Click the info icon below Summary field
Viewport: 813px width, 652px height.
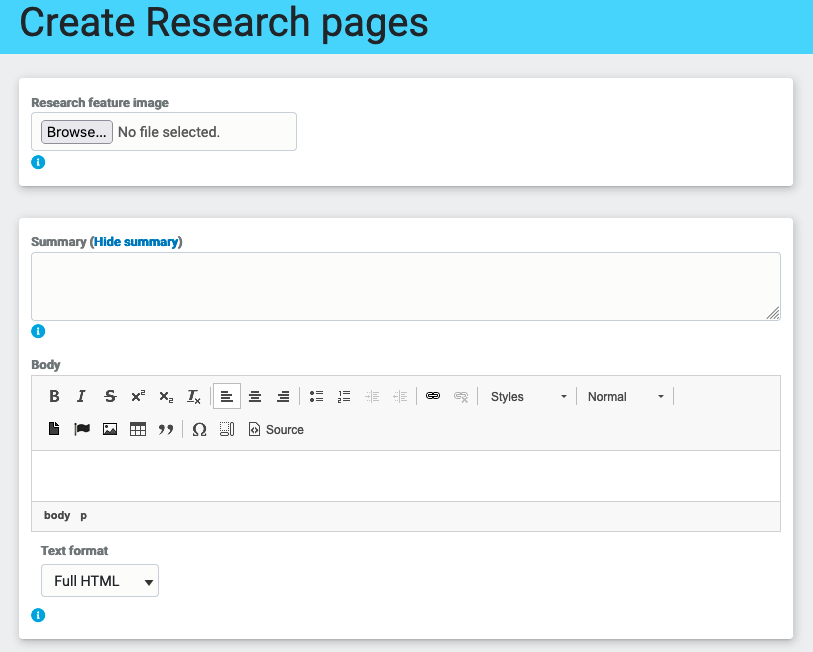[38, 331]
